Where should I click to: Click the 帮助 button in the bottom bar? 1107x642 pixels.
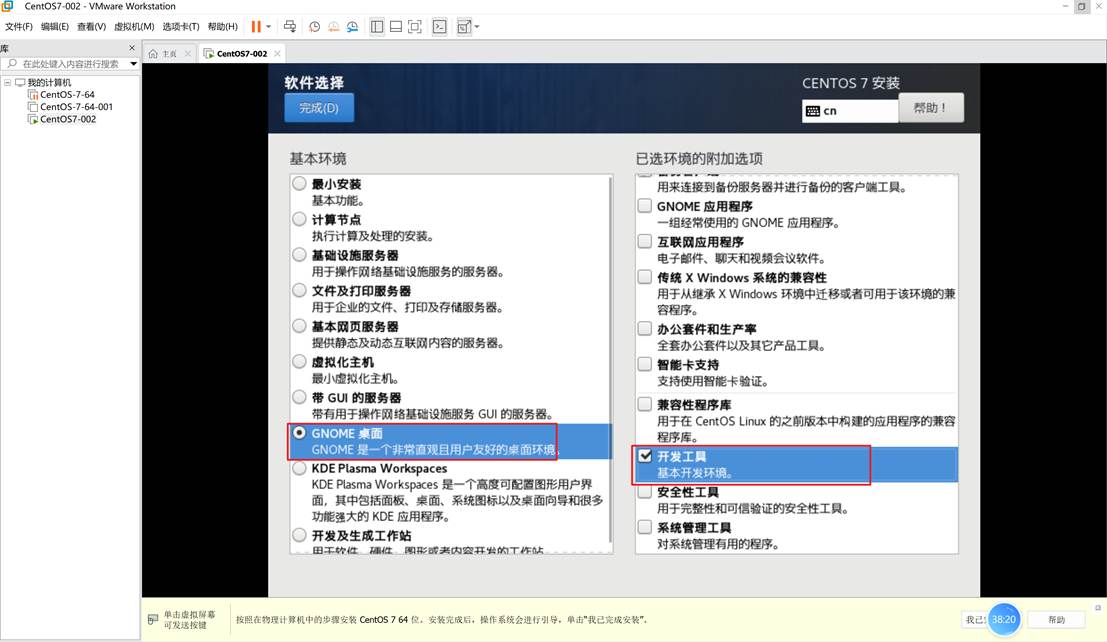pyautogui.click(x=1056, y=619)
